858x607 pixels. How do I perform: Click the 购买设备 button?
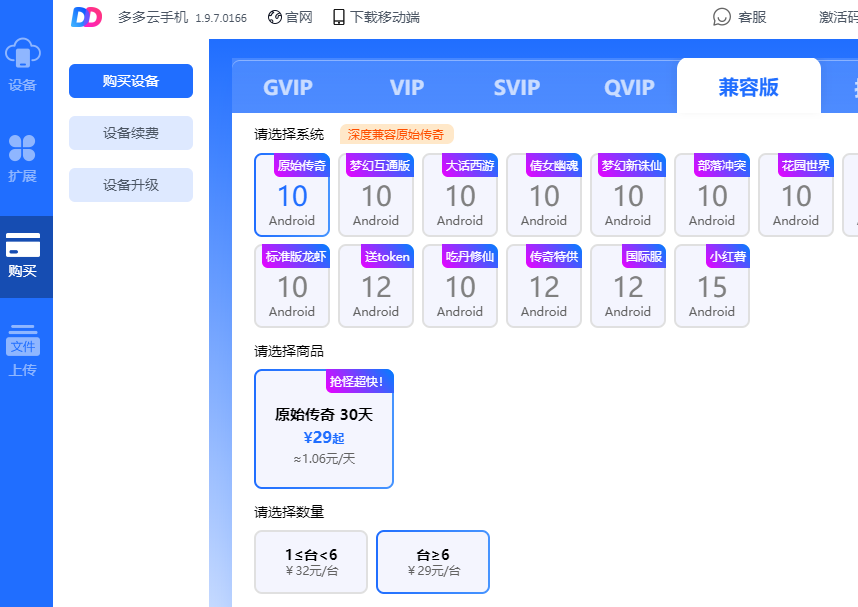pos(131,81)
